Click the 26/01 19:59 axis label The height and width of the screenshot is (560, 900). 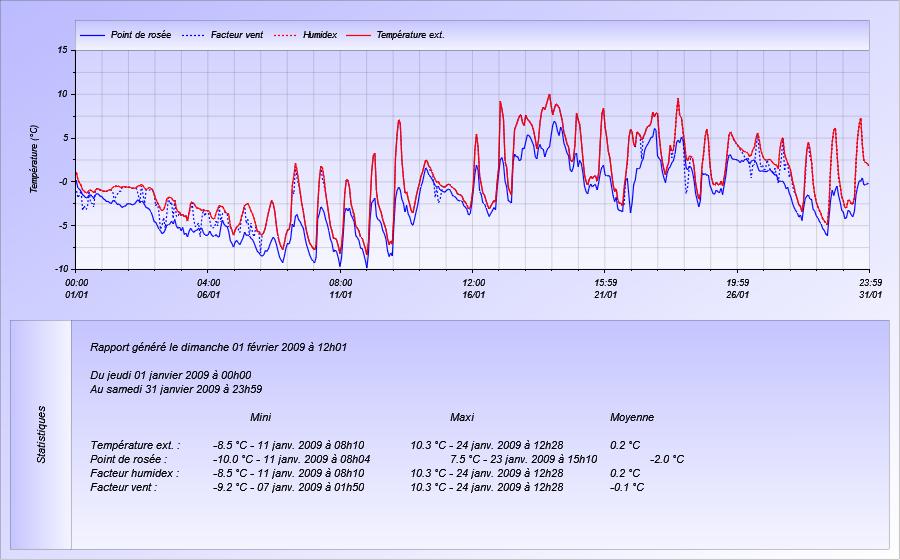[738, 289]
